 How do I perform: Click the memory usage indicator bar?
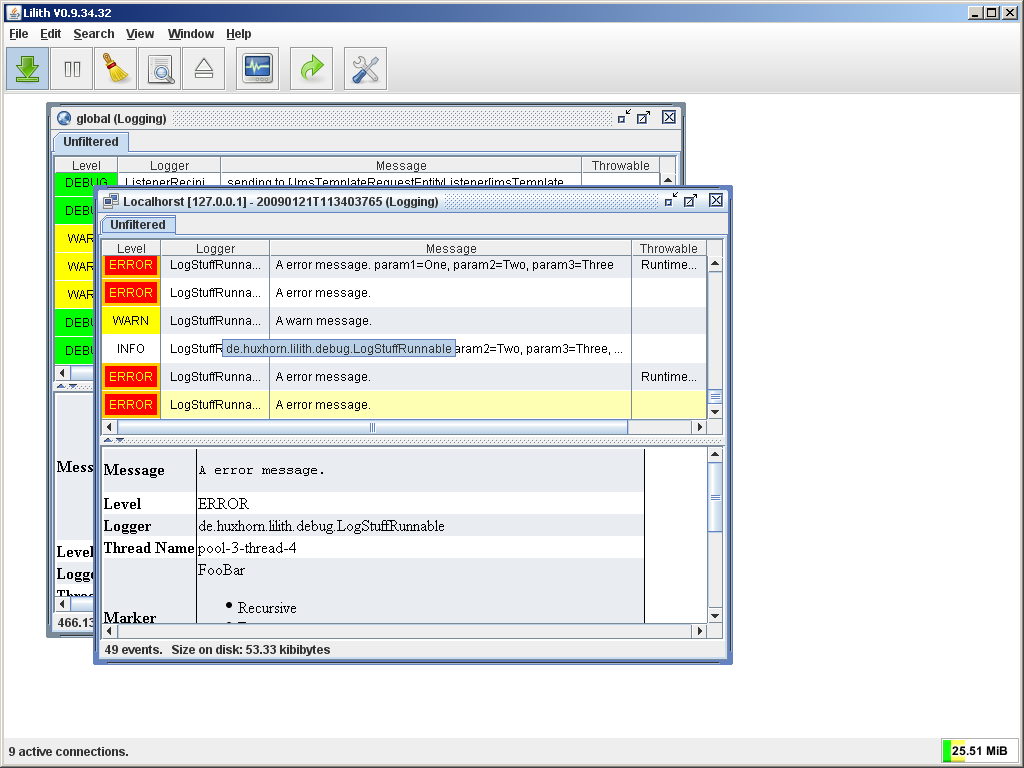pyautogui.click(x=978, y=751)
